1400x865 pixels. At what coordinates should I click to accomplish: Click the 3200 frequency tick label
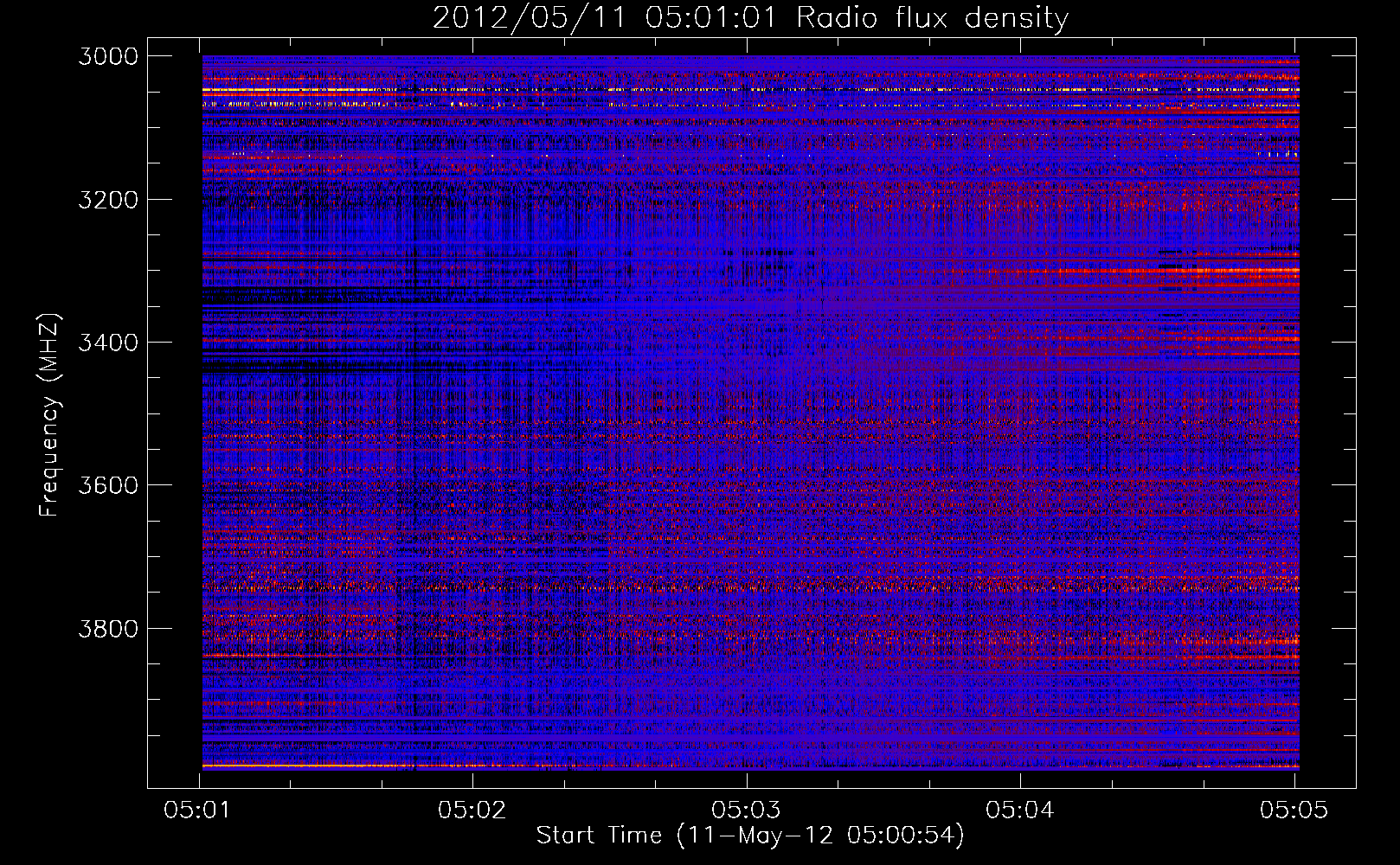(108, 200)
